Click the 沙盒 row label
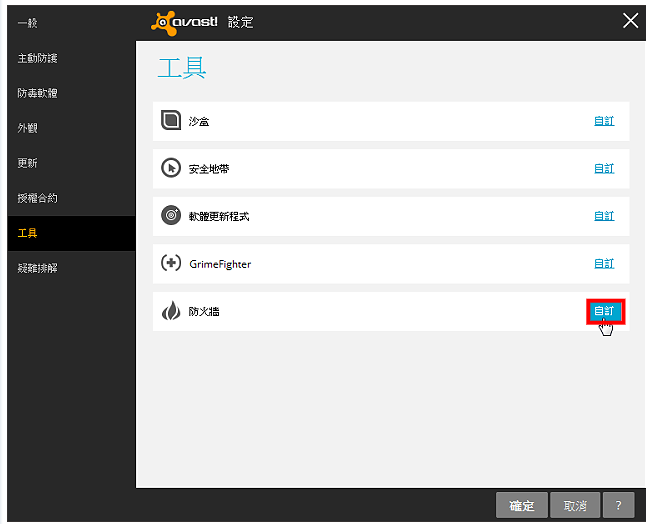The width and height of the screenshot is (646, 524). tap(199, 122)
